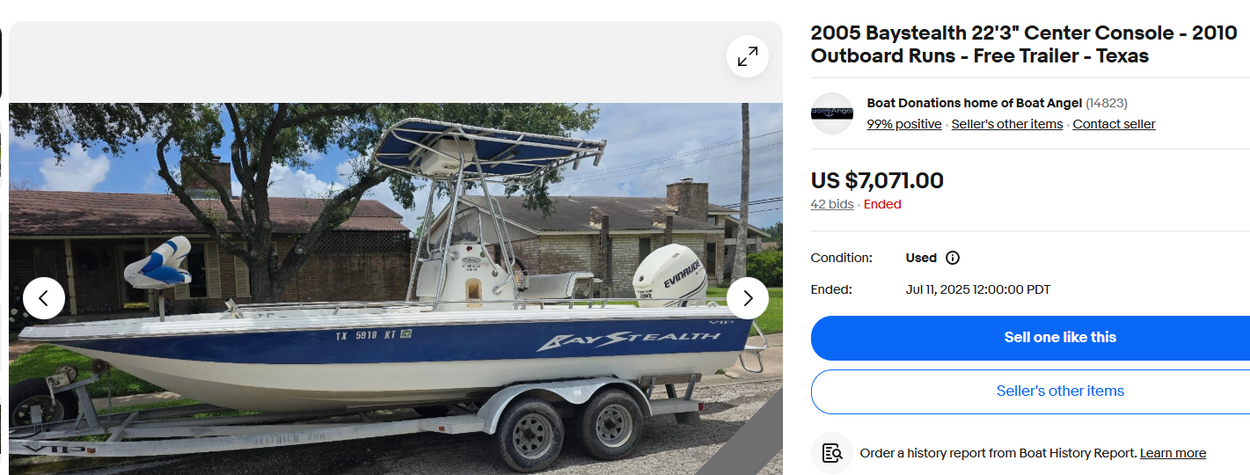Expand the boat photo to full screen
This screenshot has width=1250, height=475.
click(747, 57)
